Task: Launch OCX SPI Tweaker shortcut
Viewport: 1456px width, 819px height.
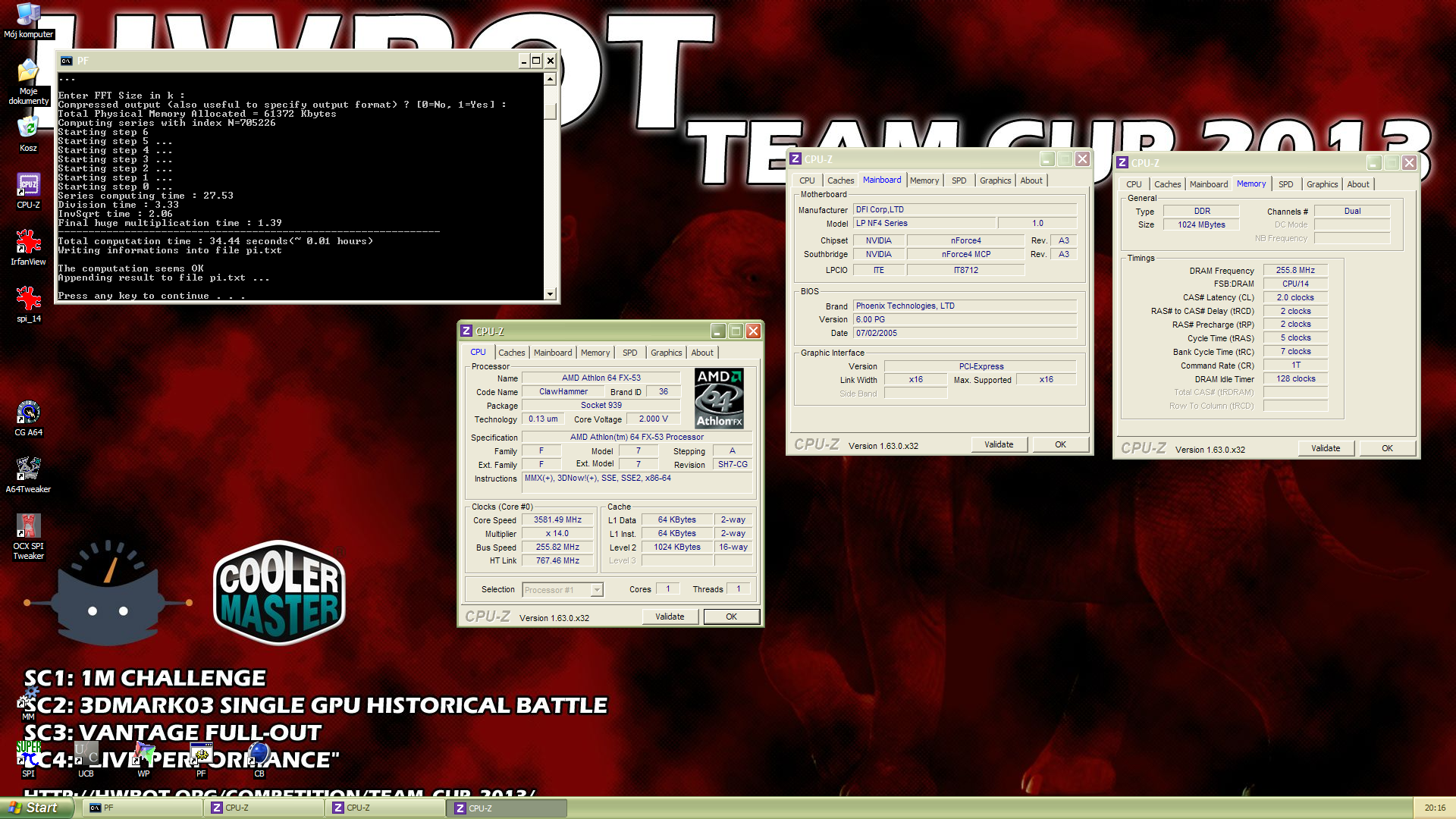Action: tap(28, 537)
